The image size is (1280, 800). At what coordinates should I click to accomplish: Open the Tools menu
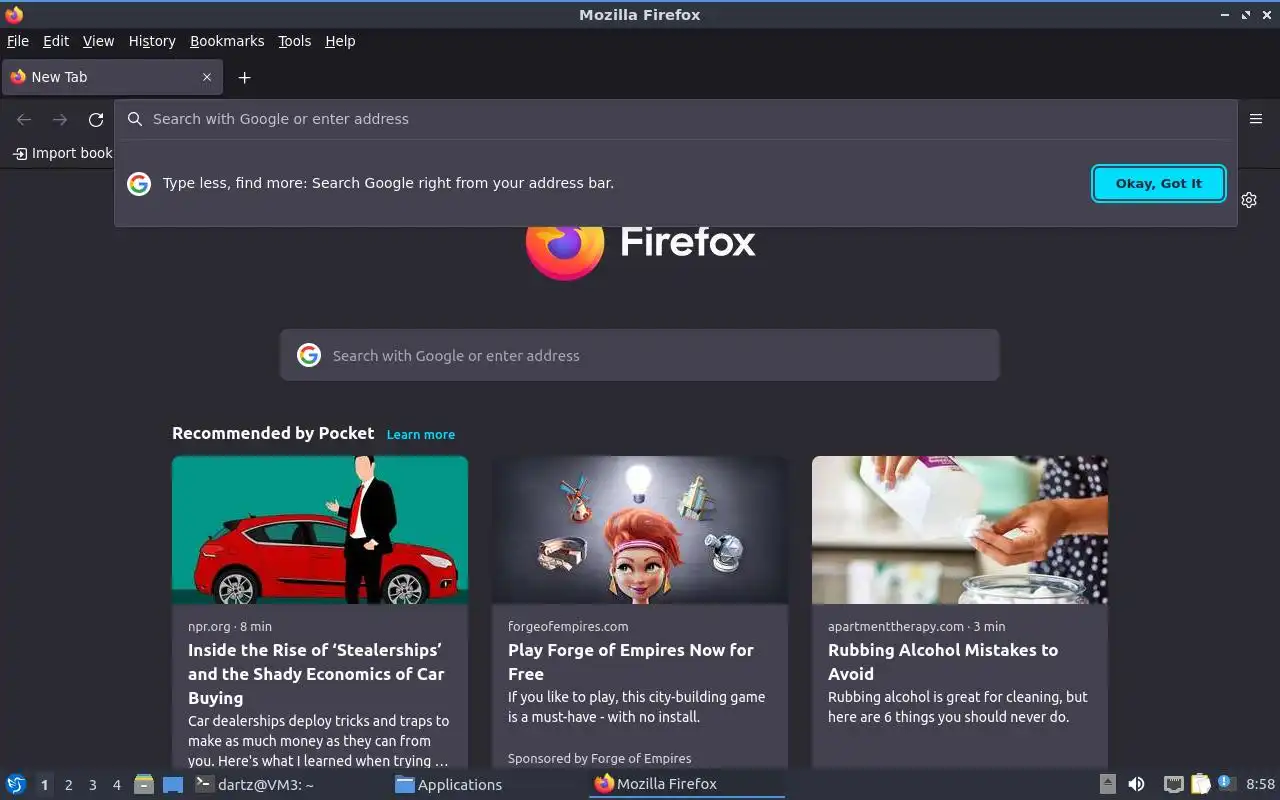tap(295, 41)
